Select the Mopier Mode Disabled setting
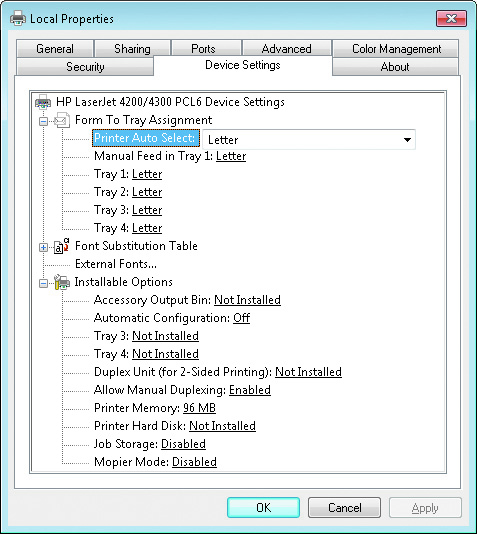The image size is (477, 534). (x=194, y=462)
